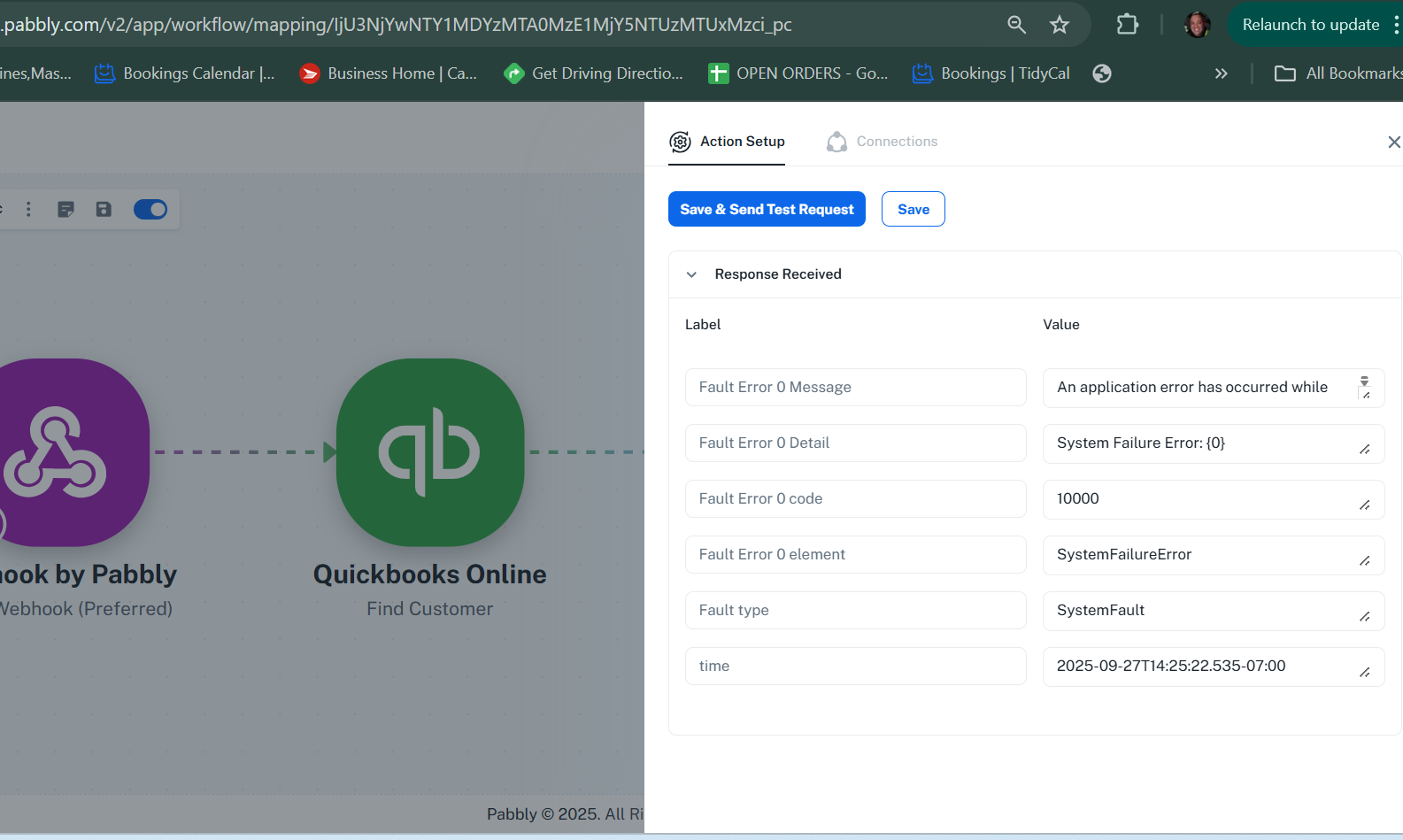Show more bookmarks via double chevron
This screenshot has height=840, width=1403.
[x=1222, y=73]
